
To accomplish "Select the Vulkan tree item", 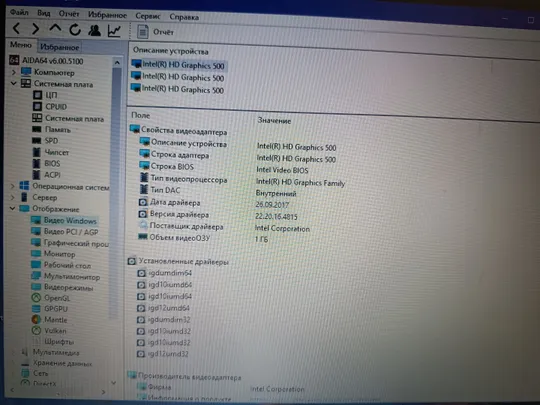I will point(49,331).
